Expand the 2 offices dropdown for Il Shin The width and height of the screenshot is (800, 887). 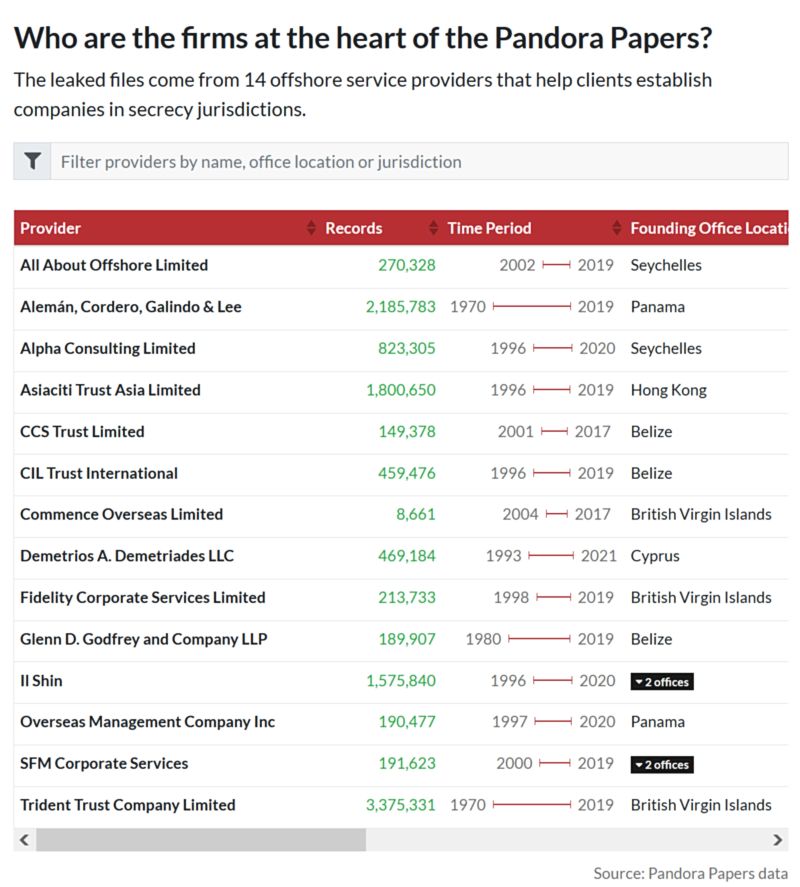tap(662, 681)
